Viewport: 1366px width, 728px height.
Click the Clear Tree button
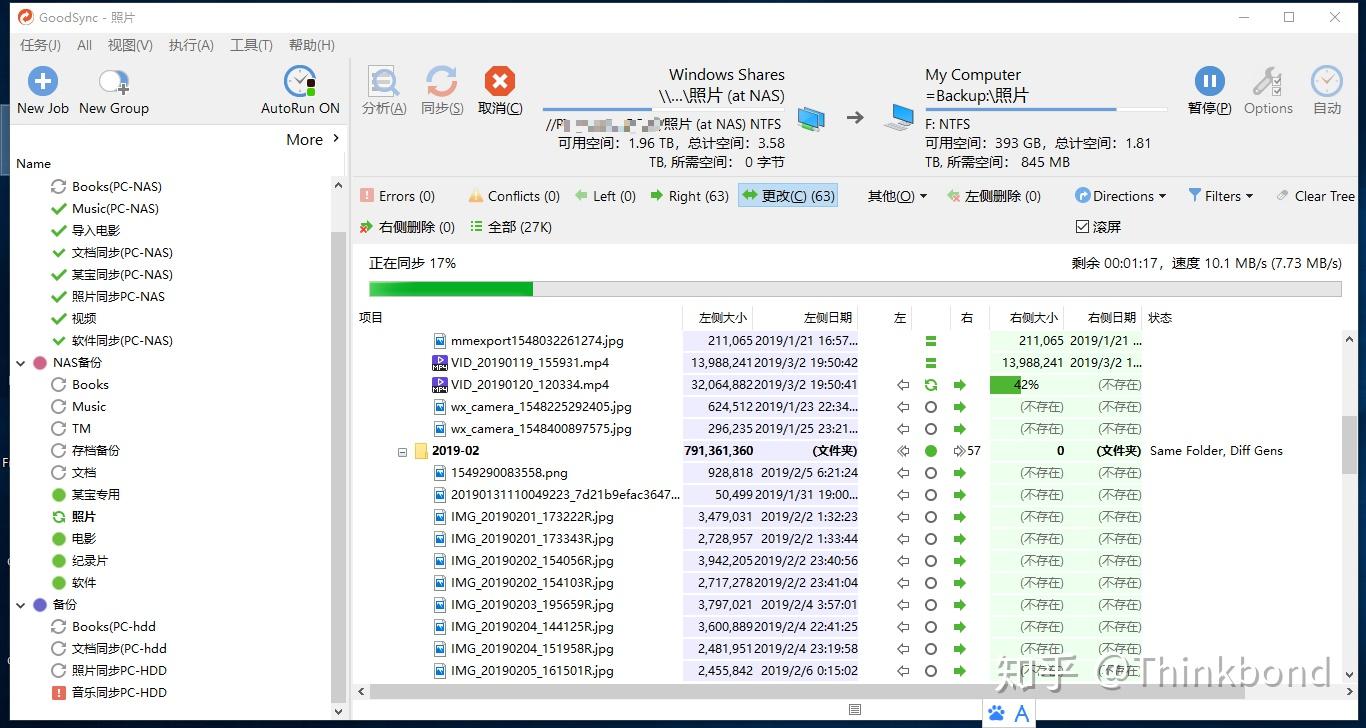click(1315, 196)
